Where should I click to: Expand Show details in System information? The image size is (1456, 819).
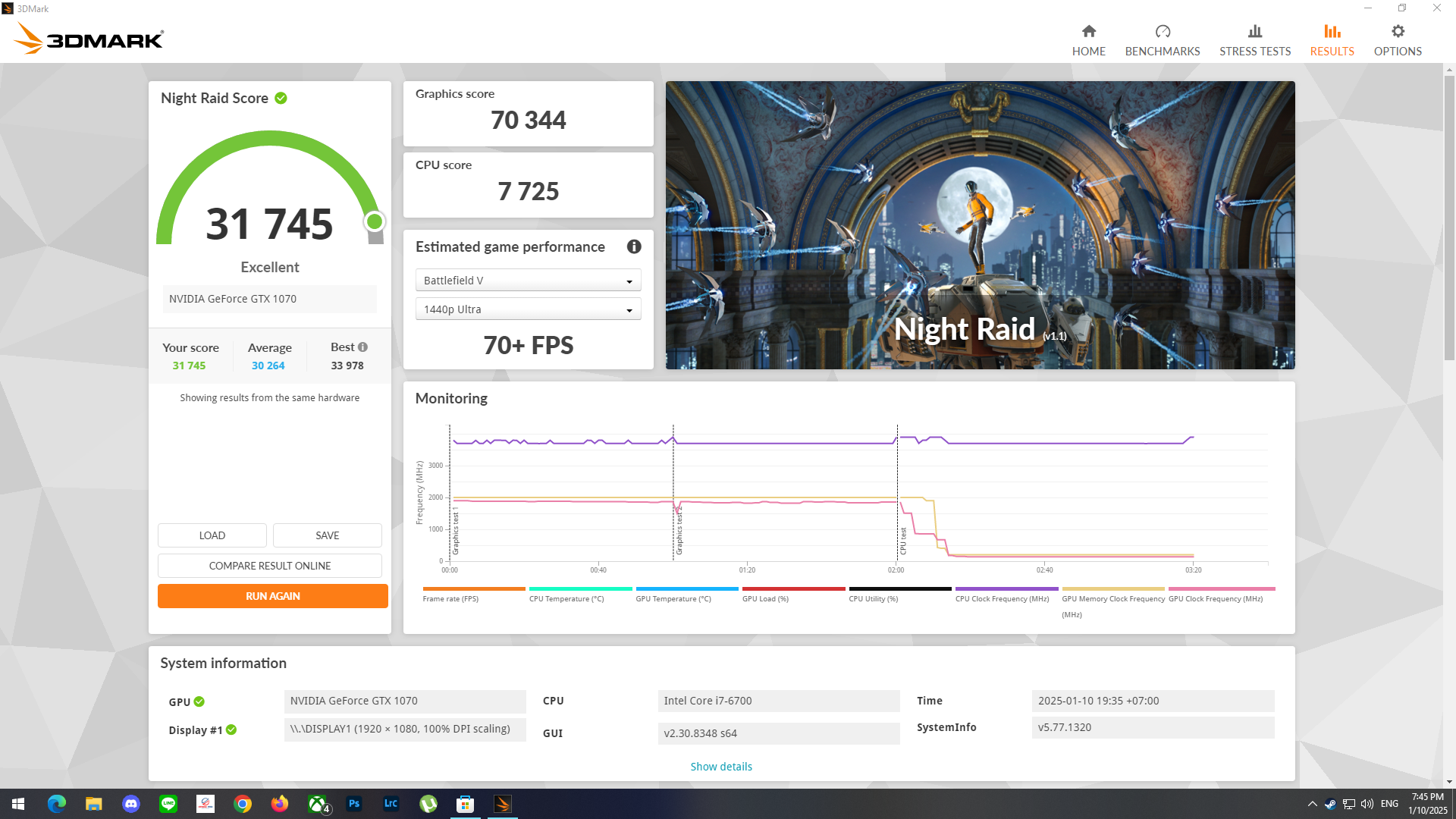click(x=720, y=767)
